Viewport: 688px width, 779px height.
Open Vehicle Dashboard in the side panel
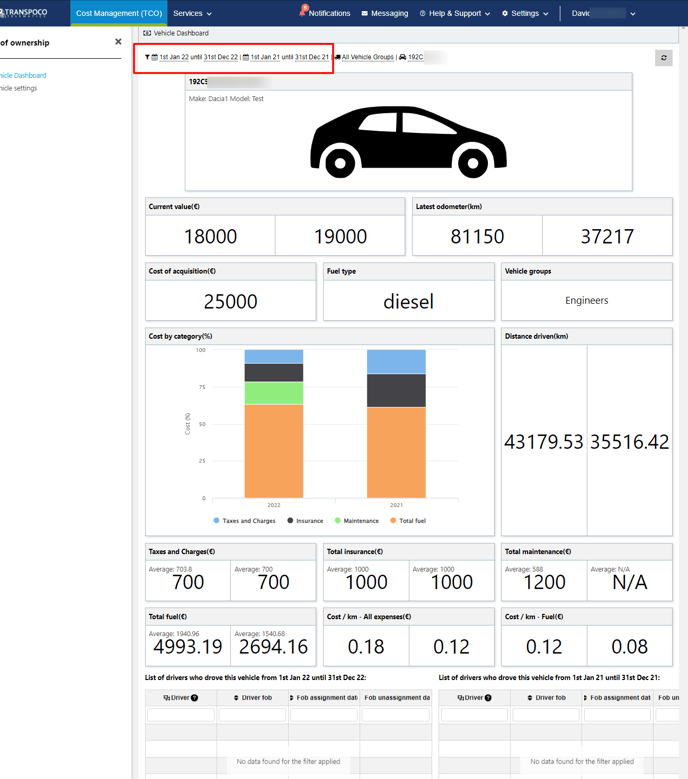pyautogui.click(x=23, y=76)
